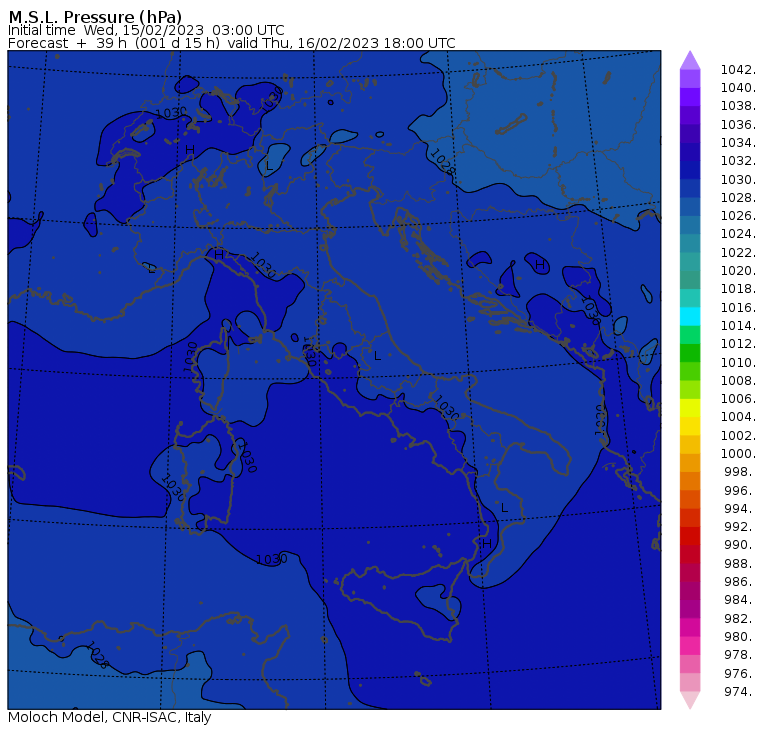Pick the red swatch between 990 and 992
This screenshot has width=760, height=731.
[690, 536]
